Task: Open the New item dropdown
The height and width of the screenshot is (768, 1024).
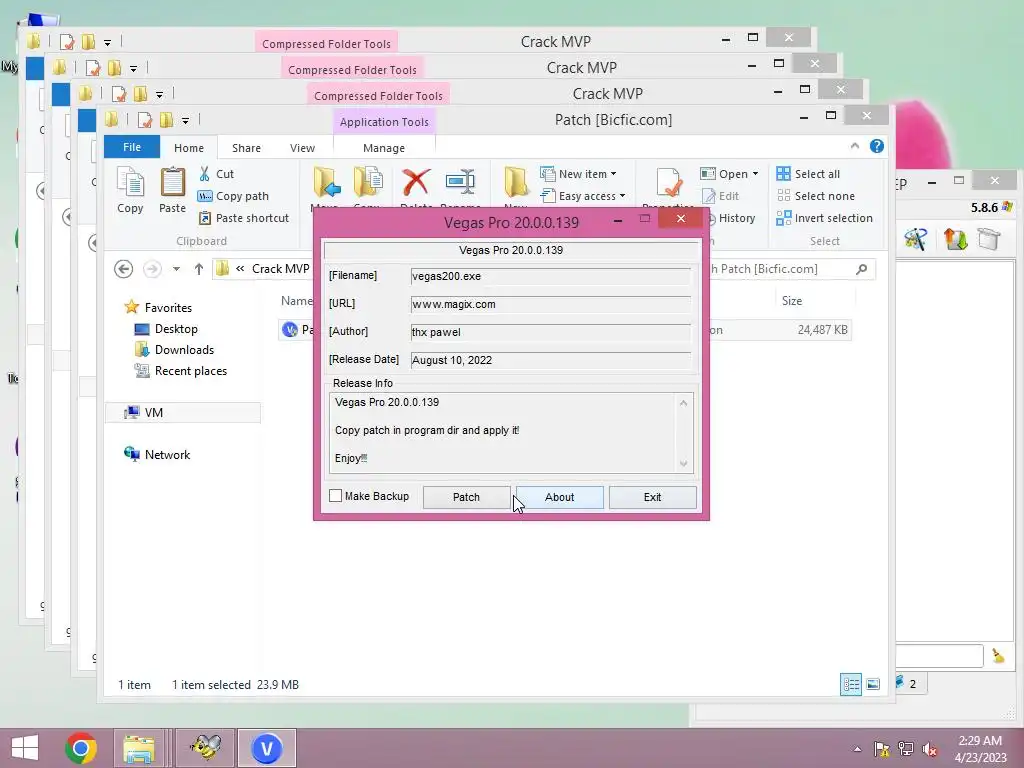Action: (x=579, y=174)
